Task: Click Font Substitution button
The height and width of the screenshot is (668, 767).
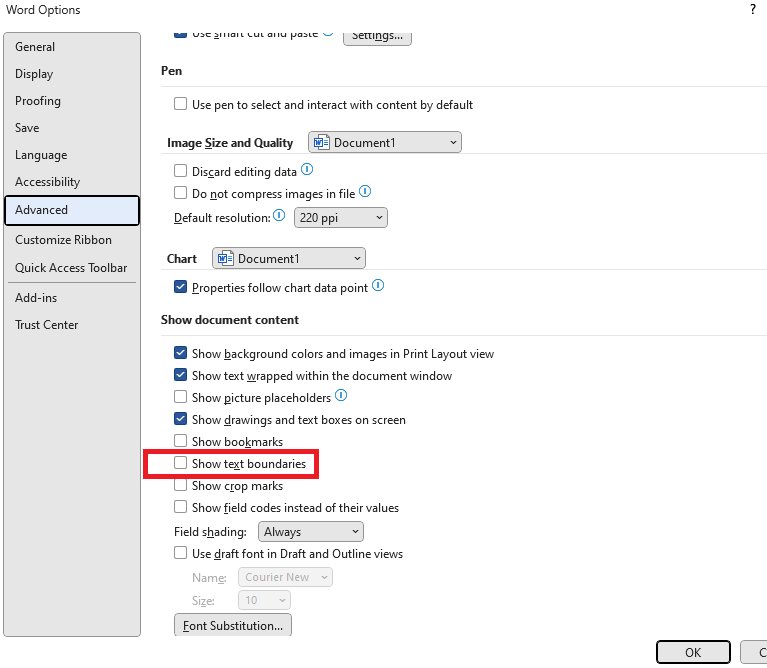Action: (x=233, y=625)
